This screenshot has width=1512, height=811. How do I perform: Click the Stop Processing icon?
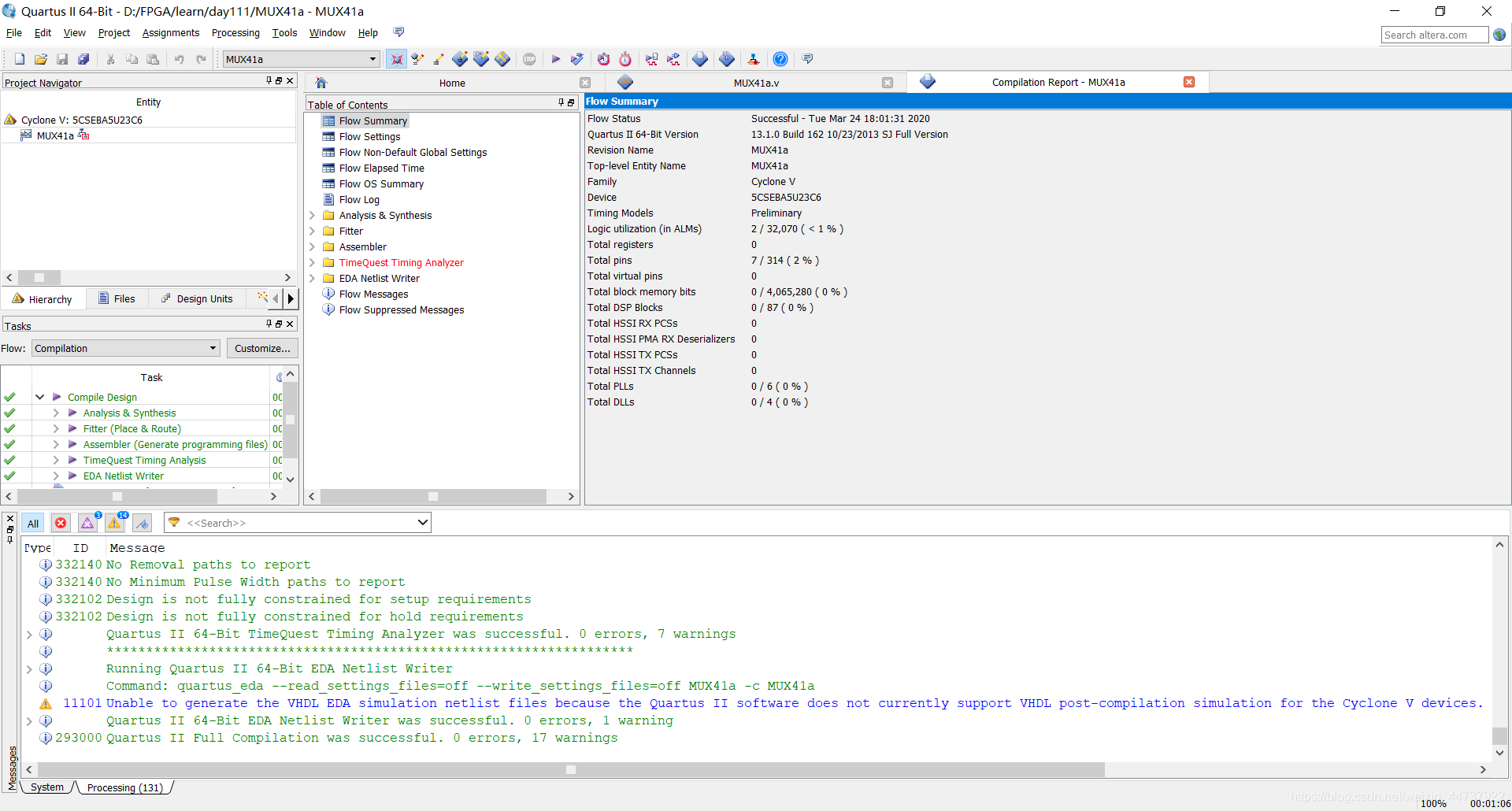[x=529, y=59]
